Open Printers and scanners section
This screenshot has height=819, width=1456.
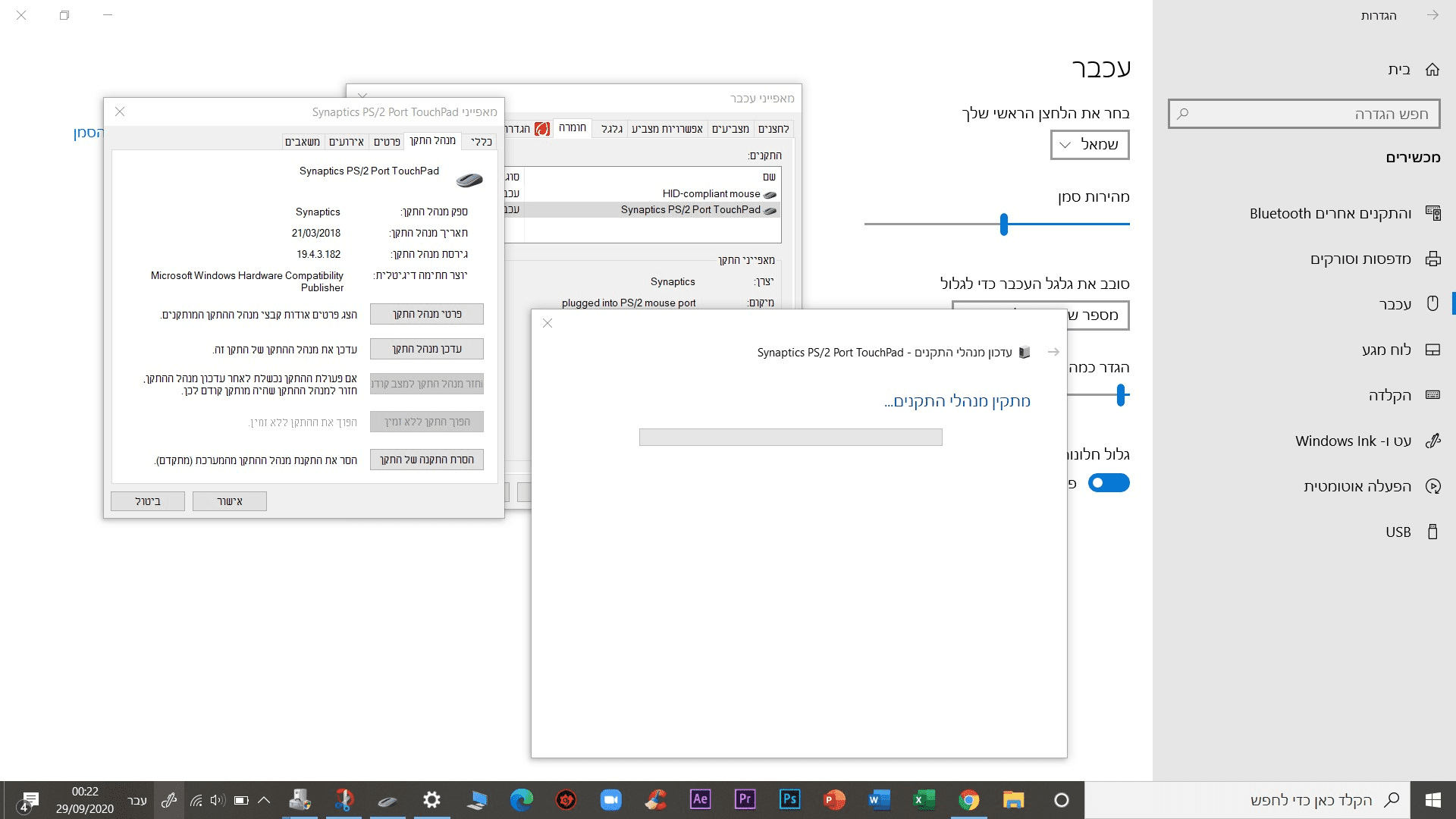tap(1360, 259)
